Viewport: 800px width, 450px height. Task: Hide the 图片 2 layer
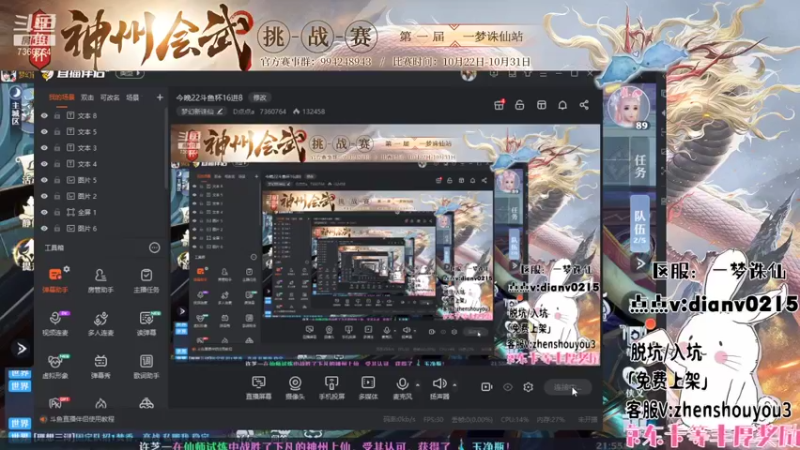[x=44, y=196]
